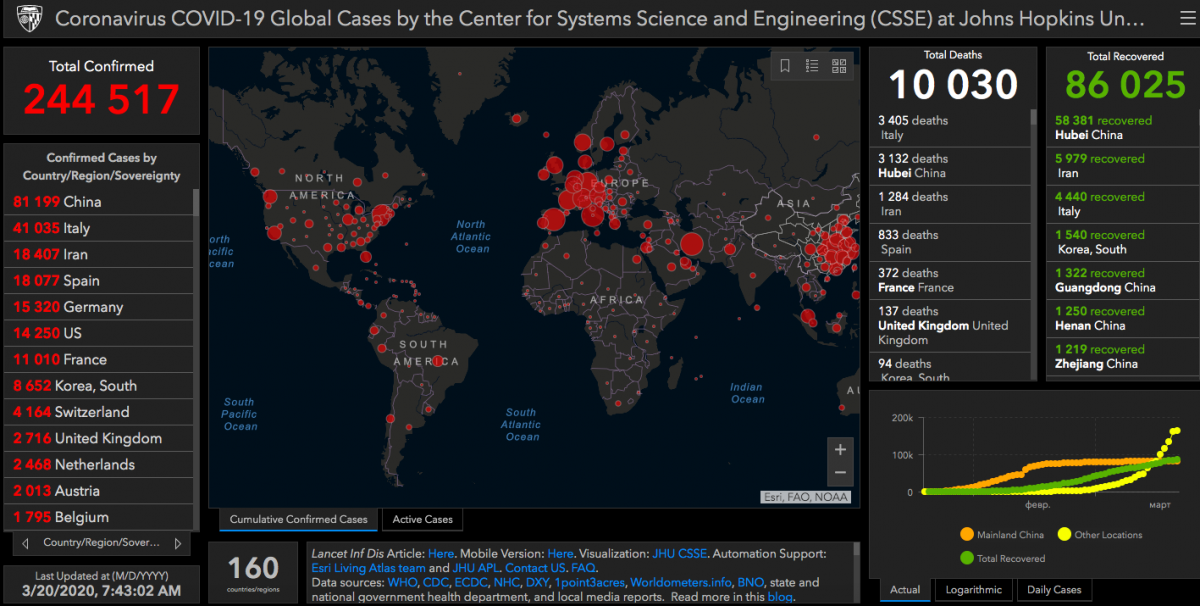Select the Actual chart tab
Viewport: 1200px width, 606px height.
tap(905, 590)
